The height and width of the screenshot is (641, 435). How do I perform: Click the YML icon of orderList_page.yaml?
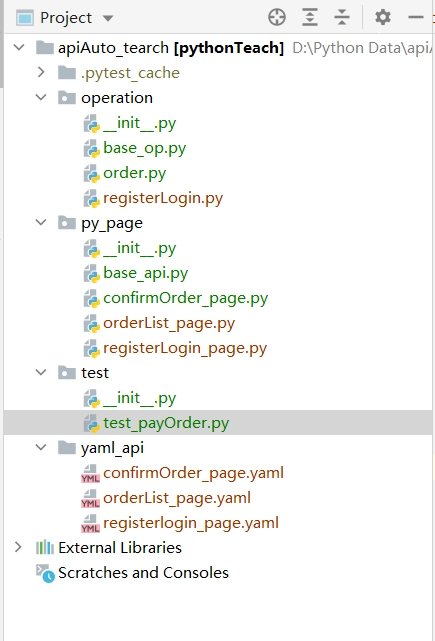click(90, 498)
